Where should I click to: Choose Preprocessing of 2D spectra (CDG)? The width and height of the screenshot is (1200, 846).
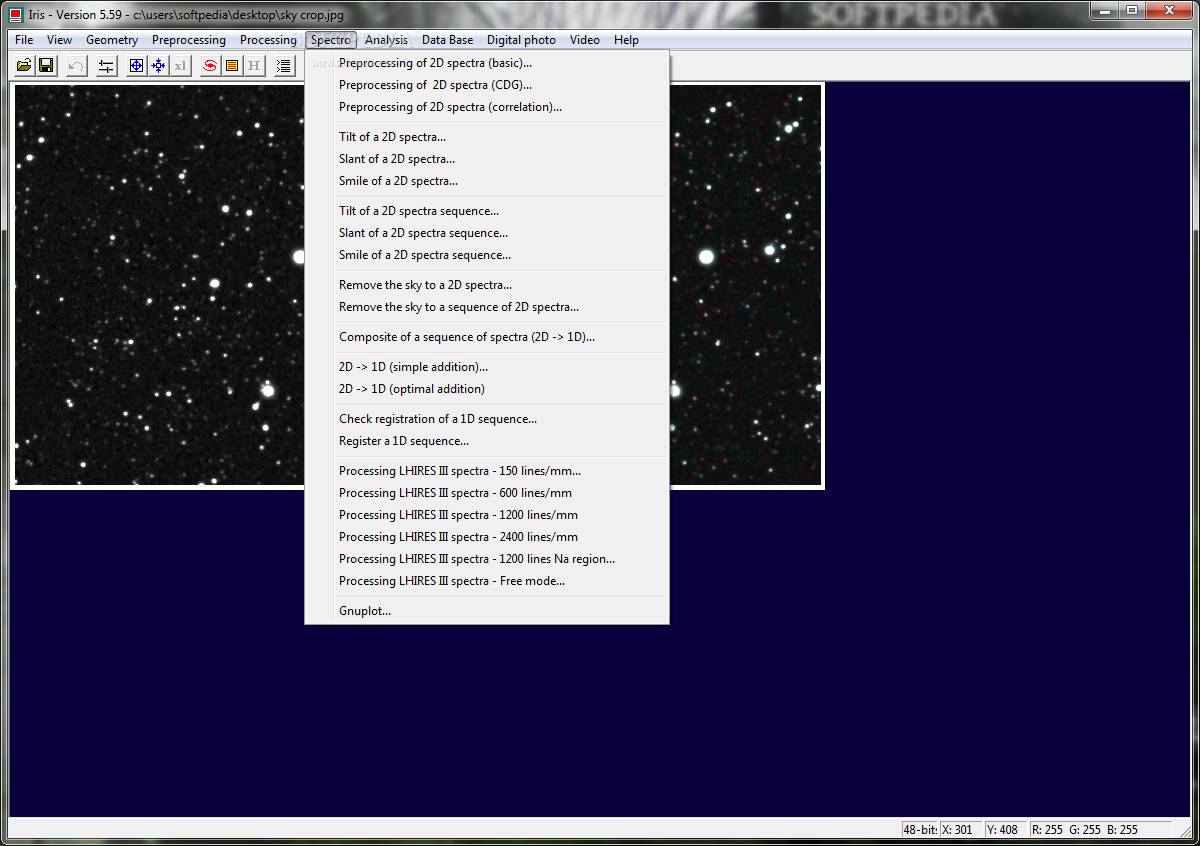tap(487, 85)
